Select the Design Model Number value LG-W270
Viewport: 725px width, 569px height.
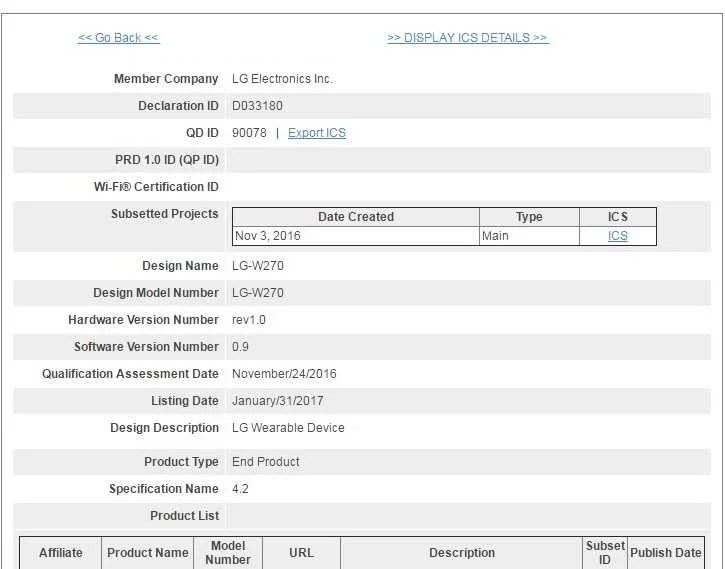click(x=258, y=293)
